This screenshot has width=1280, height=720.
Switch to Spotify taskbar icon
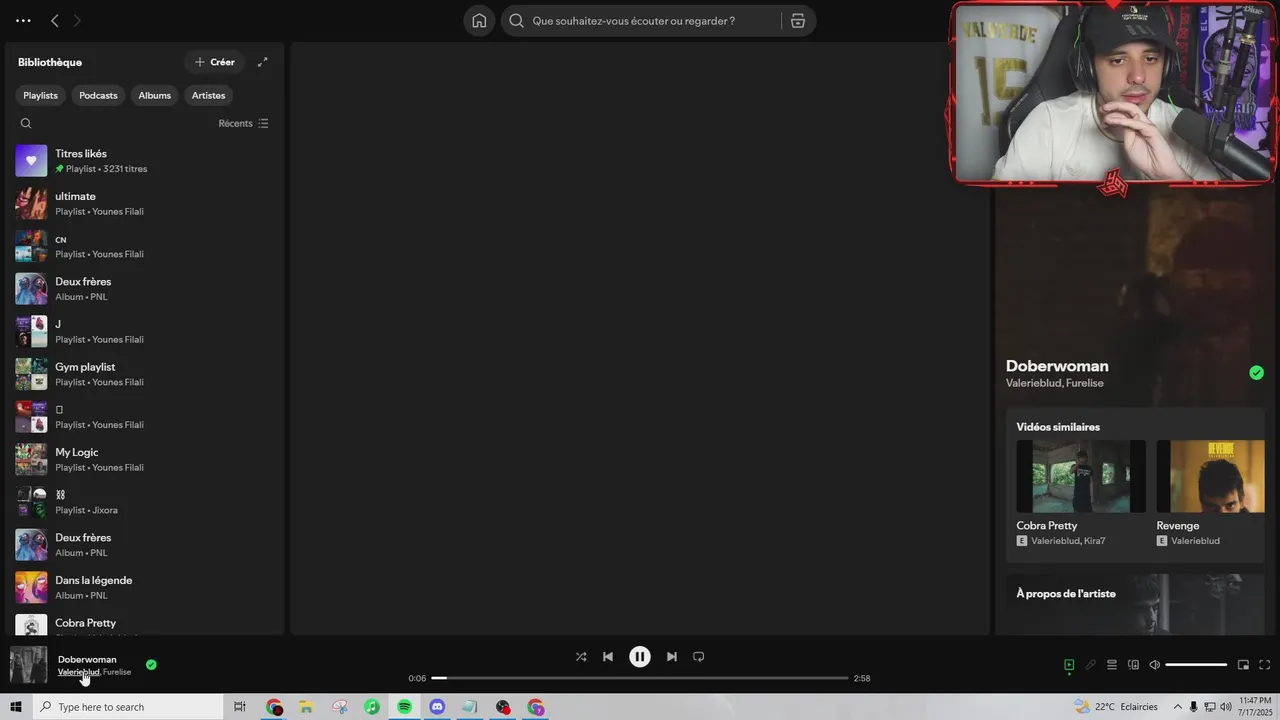click(x=404, y=707)
